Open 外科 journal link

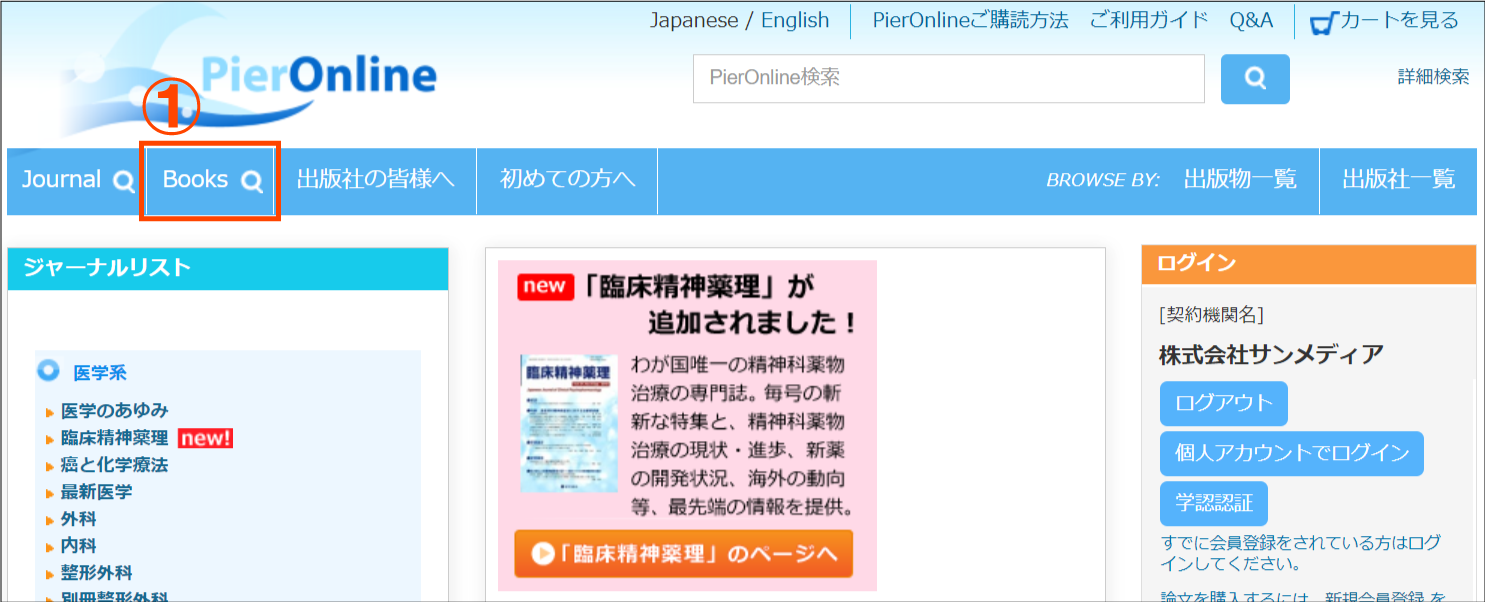coord(78,519)
